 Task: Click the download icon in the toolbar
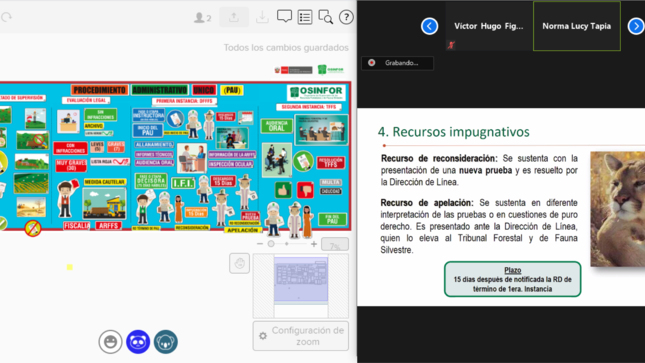click(x=262, y=17)
